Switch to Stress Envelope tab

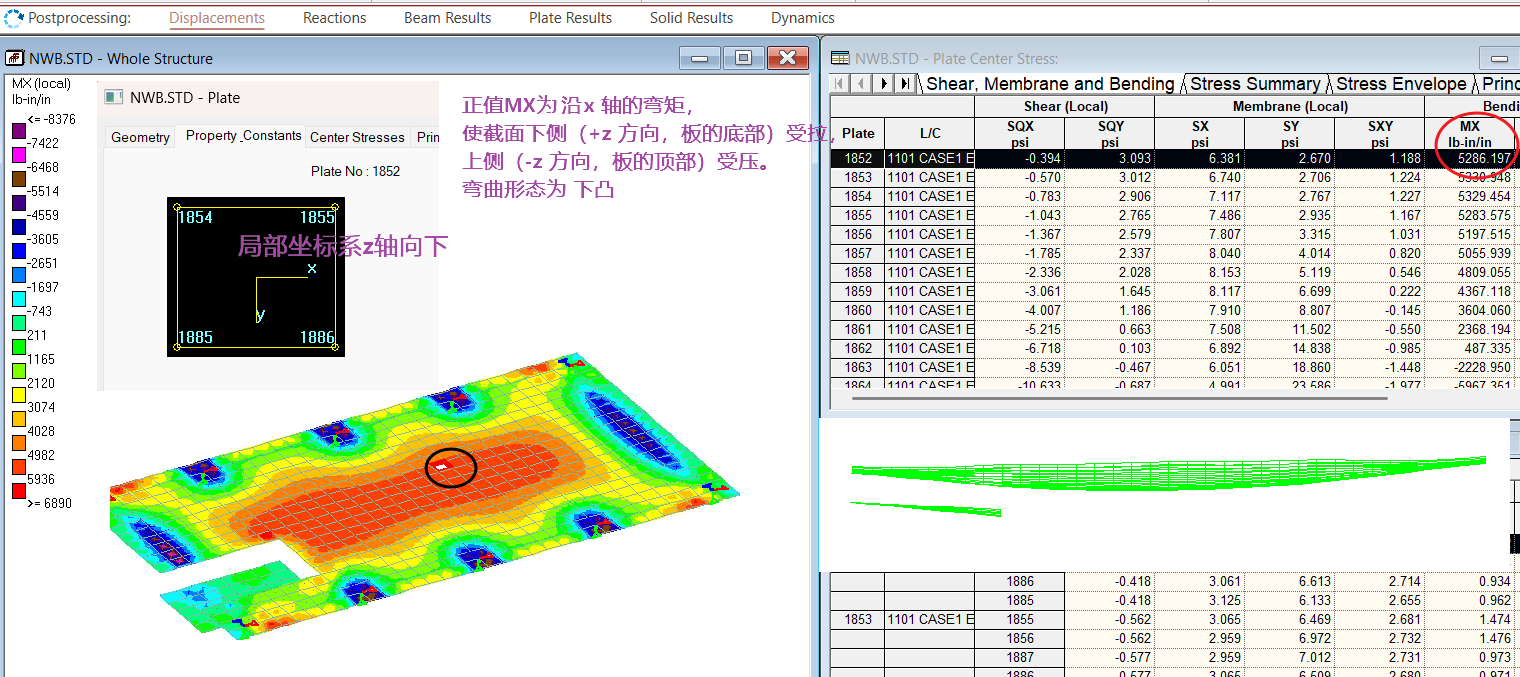coord(1401,84)
